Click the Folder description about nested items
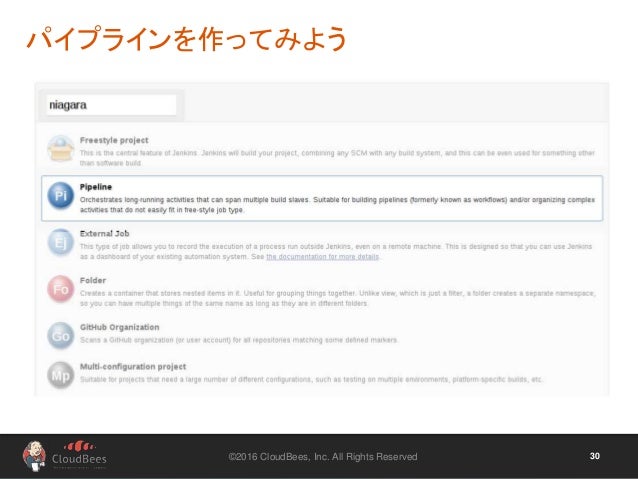Screen dimensions: 638x479 [338, 298]
